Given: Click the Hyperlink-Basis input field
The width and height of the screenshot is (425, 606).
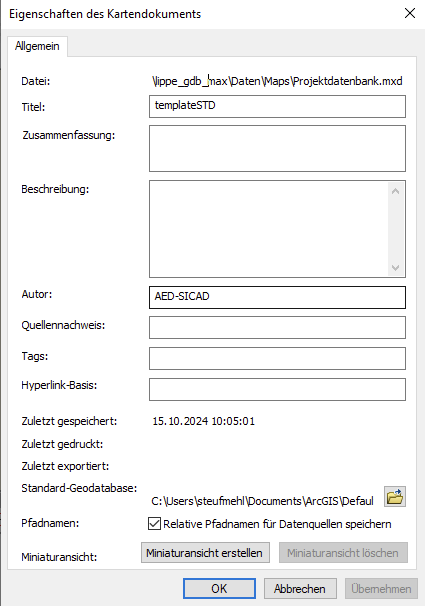Looking at the screenshot, I should (277, 389).
